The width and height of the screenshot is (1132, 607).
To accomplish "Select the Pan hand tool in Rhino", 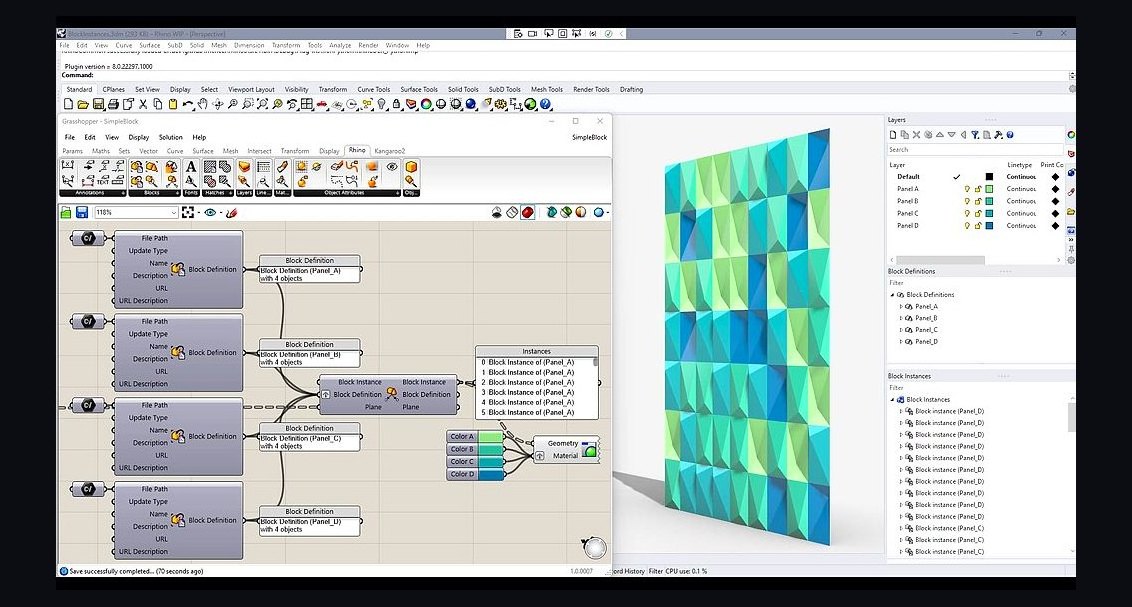I will click(x=203, y=105).
